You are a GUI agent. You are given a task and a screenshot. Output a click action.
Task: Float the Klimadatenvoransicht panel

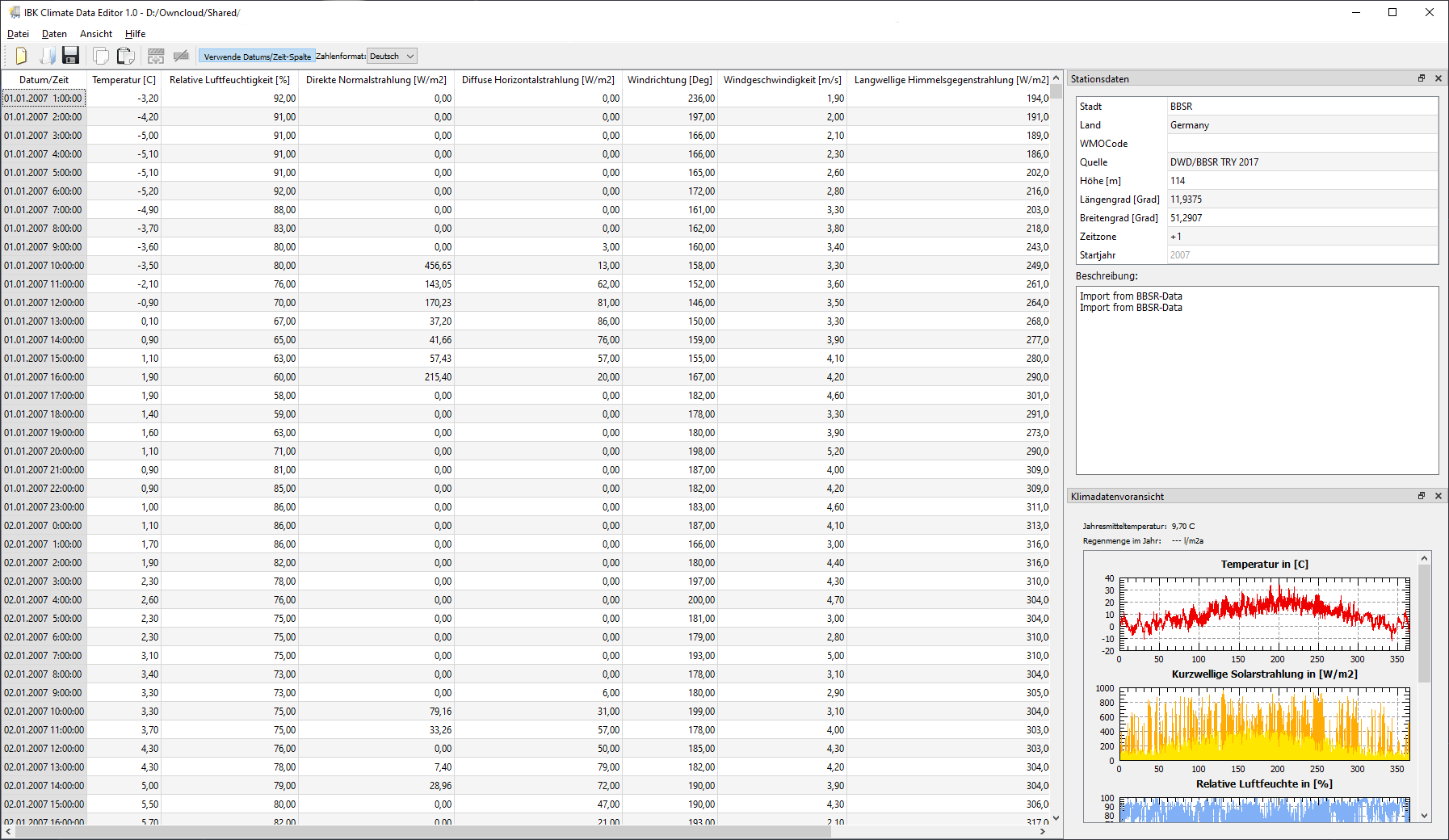(x=1422, y=496)
